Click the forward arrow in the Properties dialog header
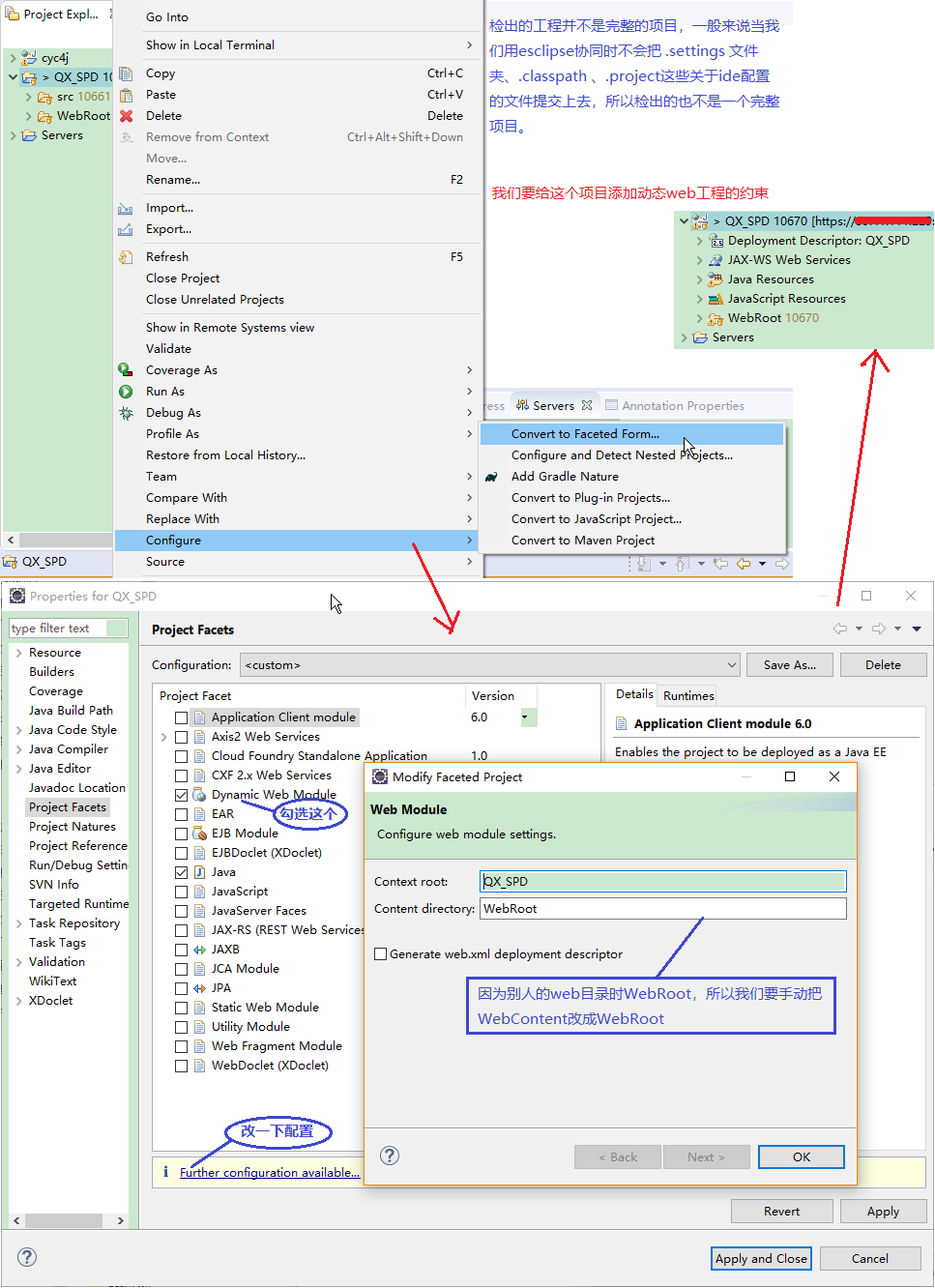Screen dimensions: 935x1288 pyautogui.click(x=879, y=629)
